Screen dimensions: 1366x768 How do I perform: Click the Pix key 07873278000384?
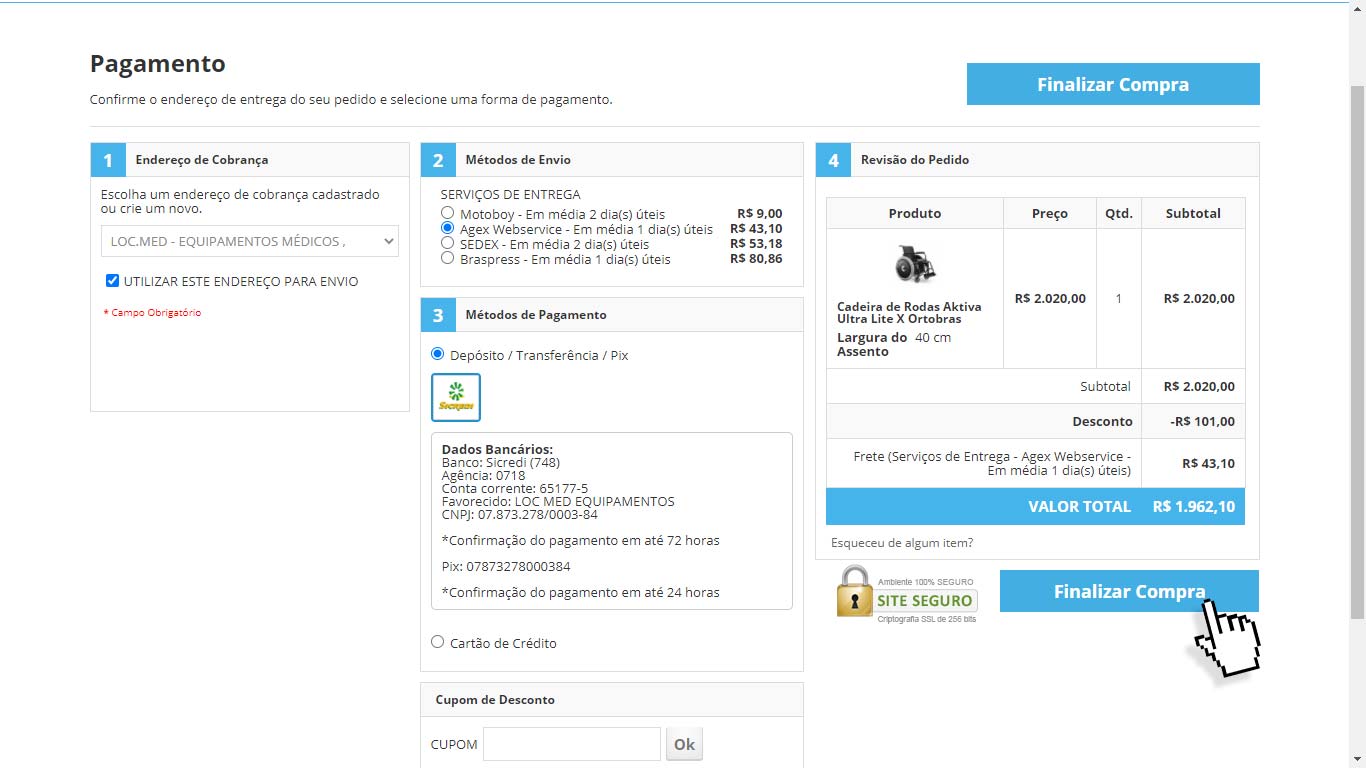518,566
